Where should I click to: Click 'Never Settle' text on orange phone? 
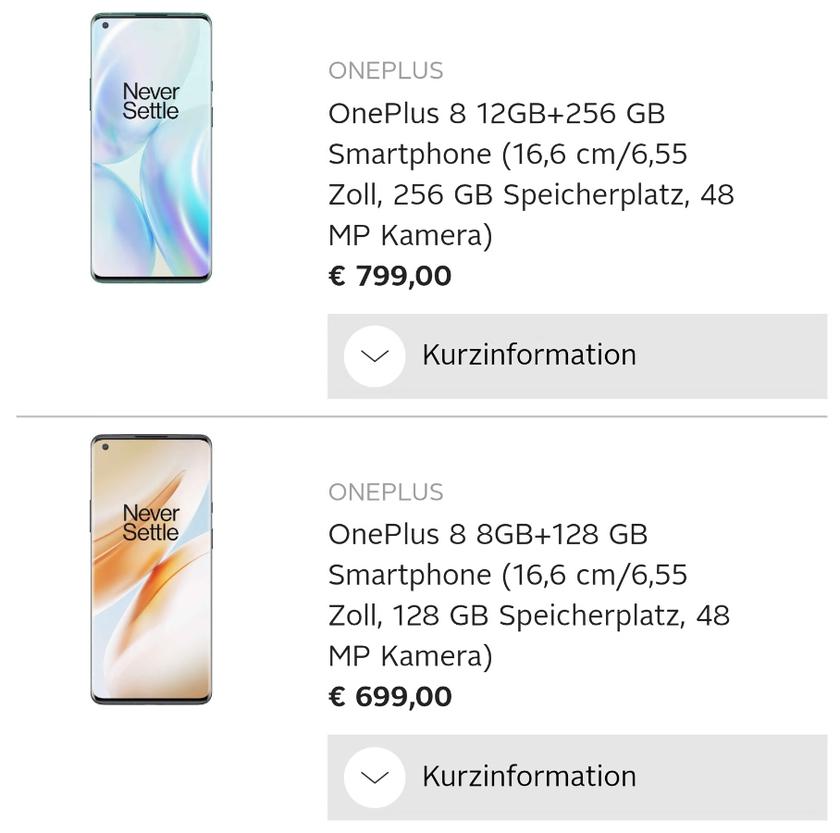coord(151,523)
